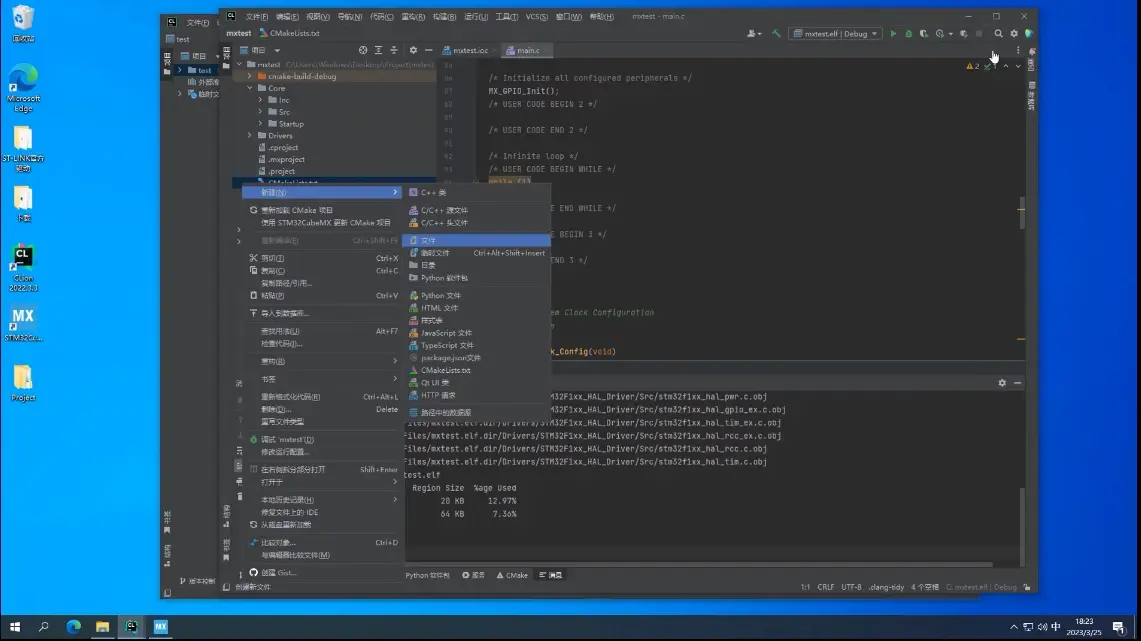1141x641 pixels.
Task: Select CMakeLists.txt in the New submenu
Action: click(x=445, y=370)
